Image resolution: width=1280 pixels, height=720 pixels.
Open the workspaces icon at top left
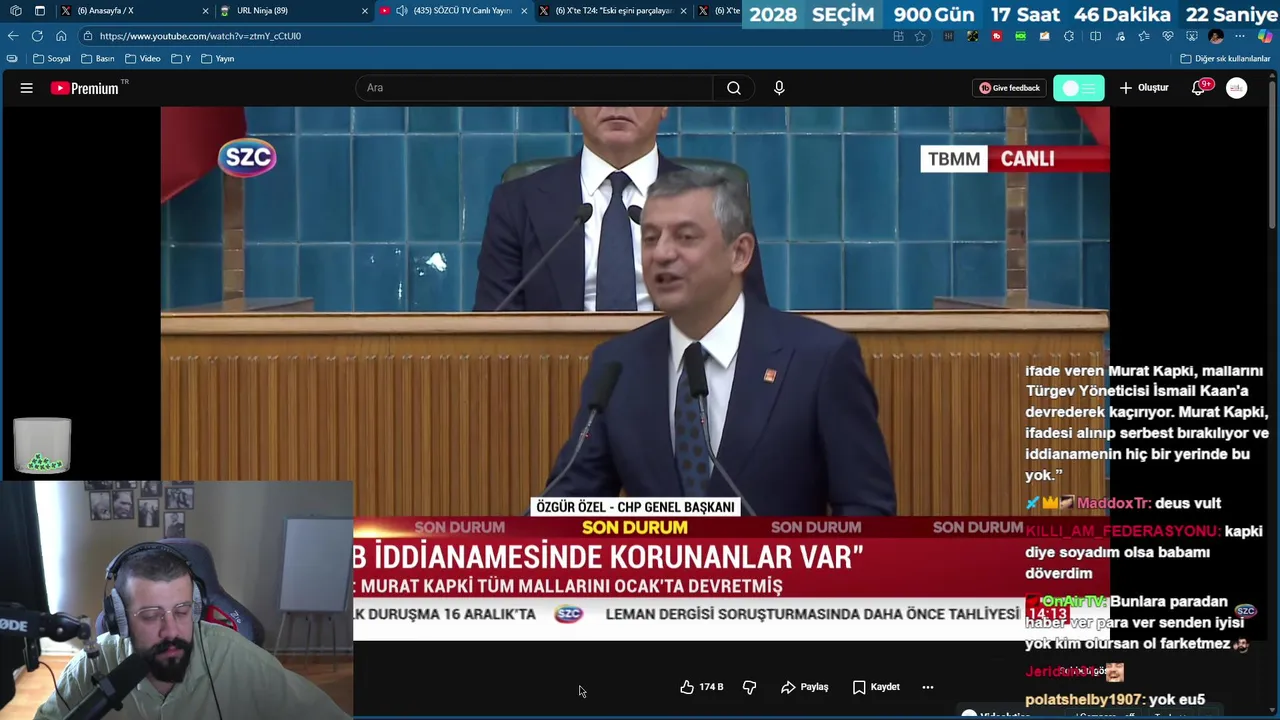point(15,11)
